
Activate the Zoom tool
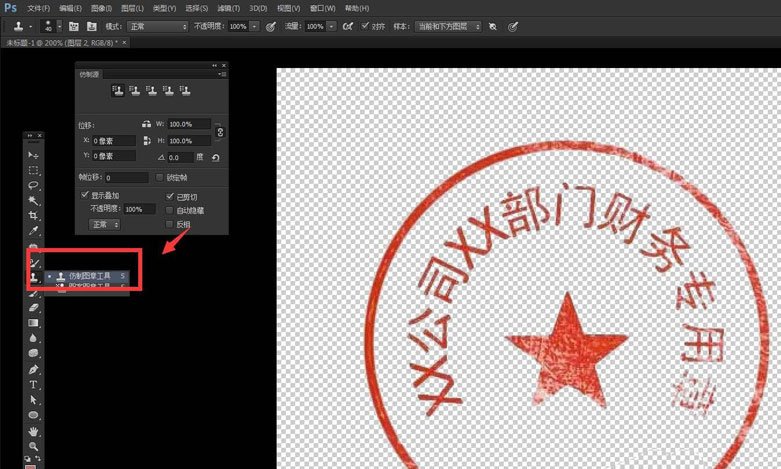[x=33, y=446]
